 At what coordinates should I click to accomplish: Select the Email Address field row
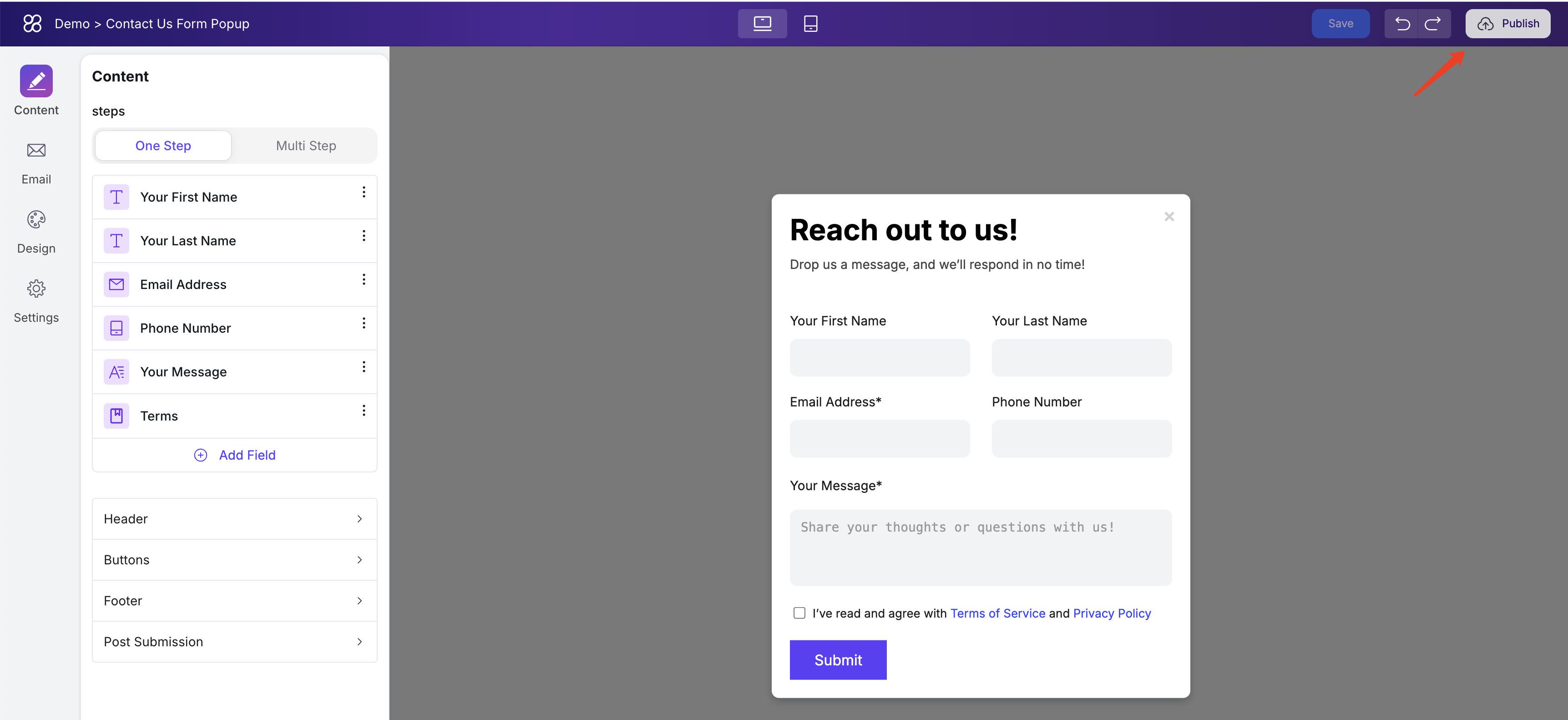point(235,285)
